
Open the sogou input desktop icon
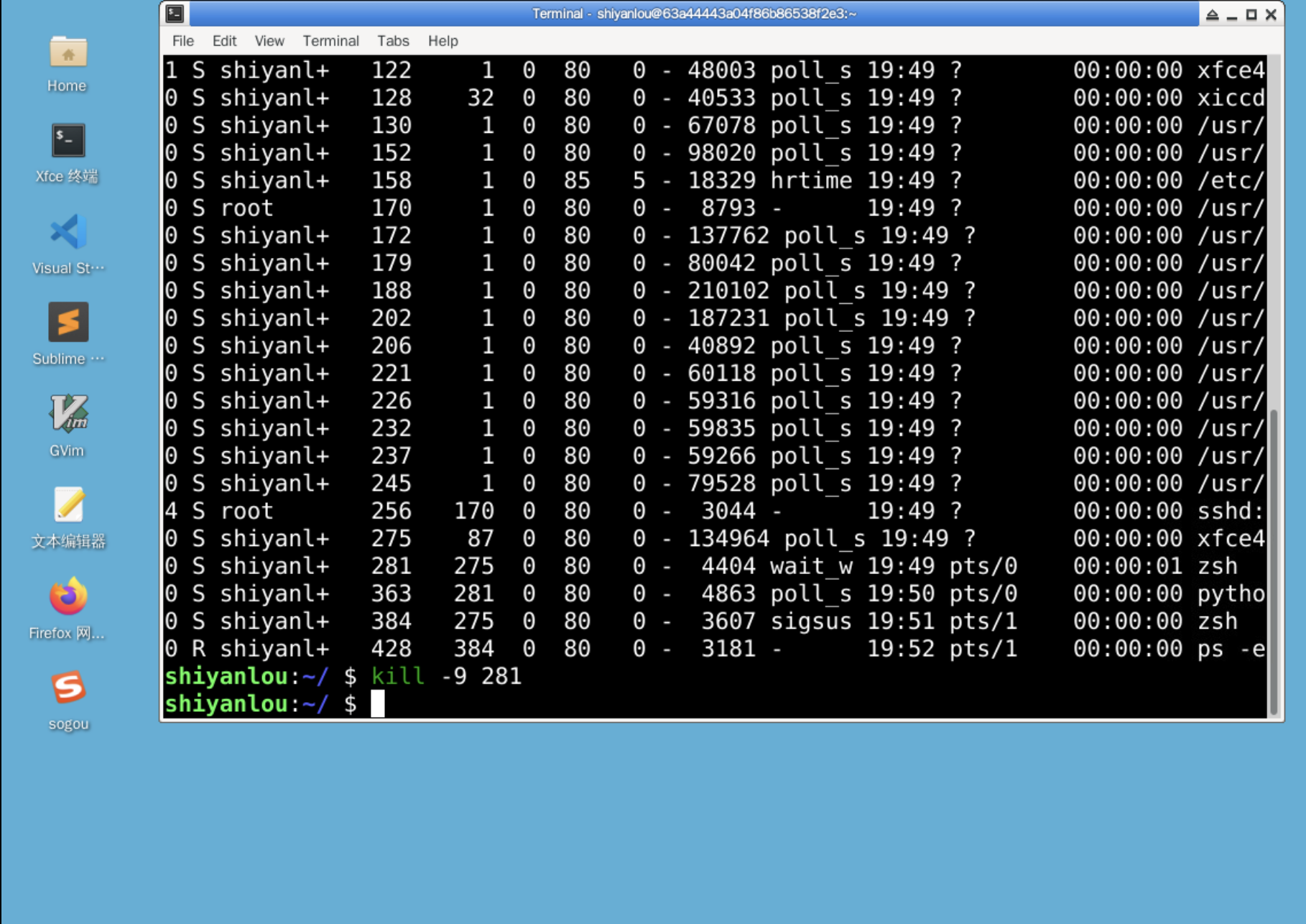point(68,700)
